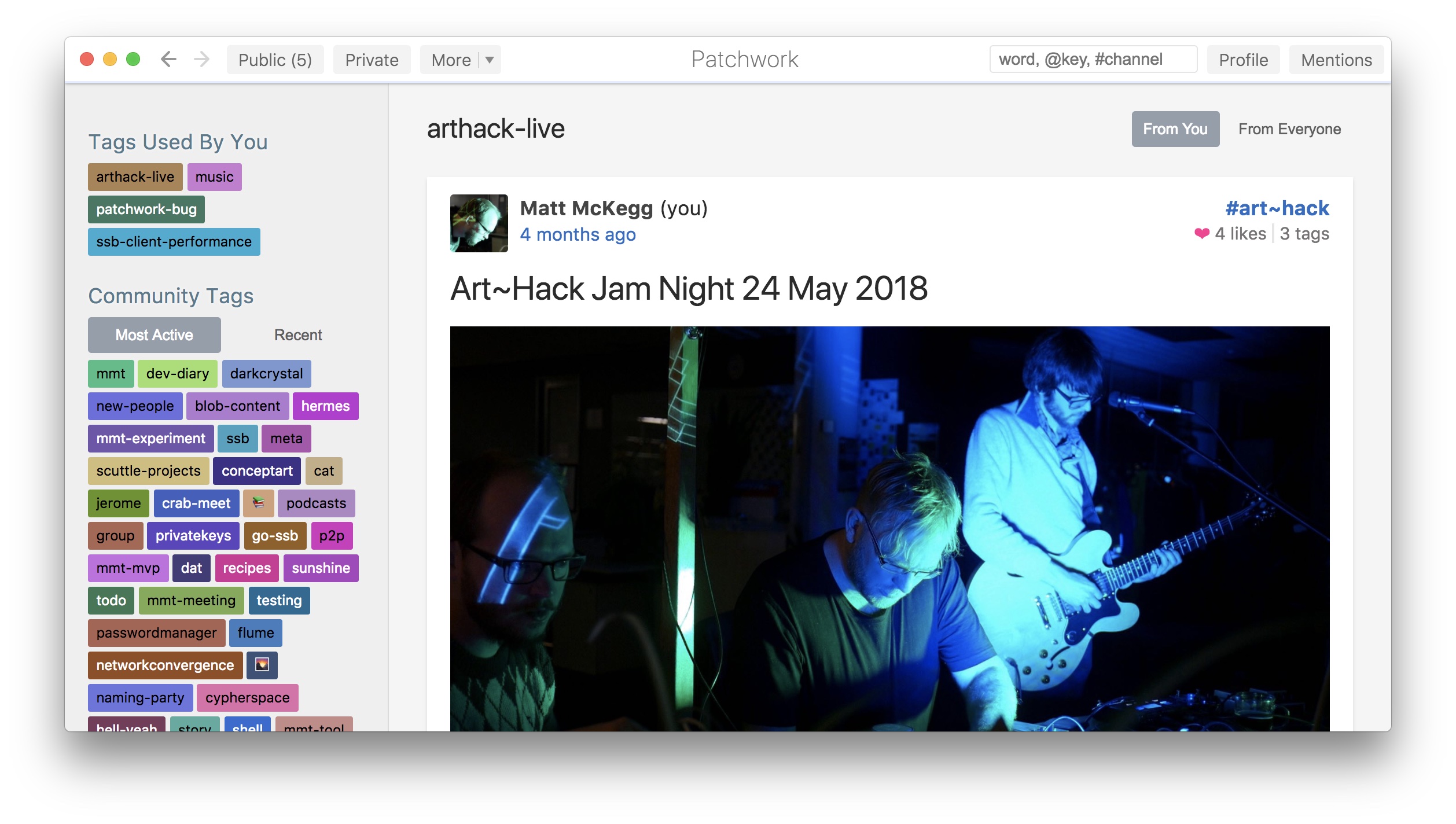Select the books emoji community tag
The width and height of the screenshot is (1456, 824).
click(x=258, y=503)
